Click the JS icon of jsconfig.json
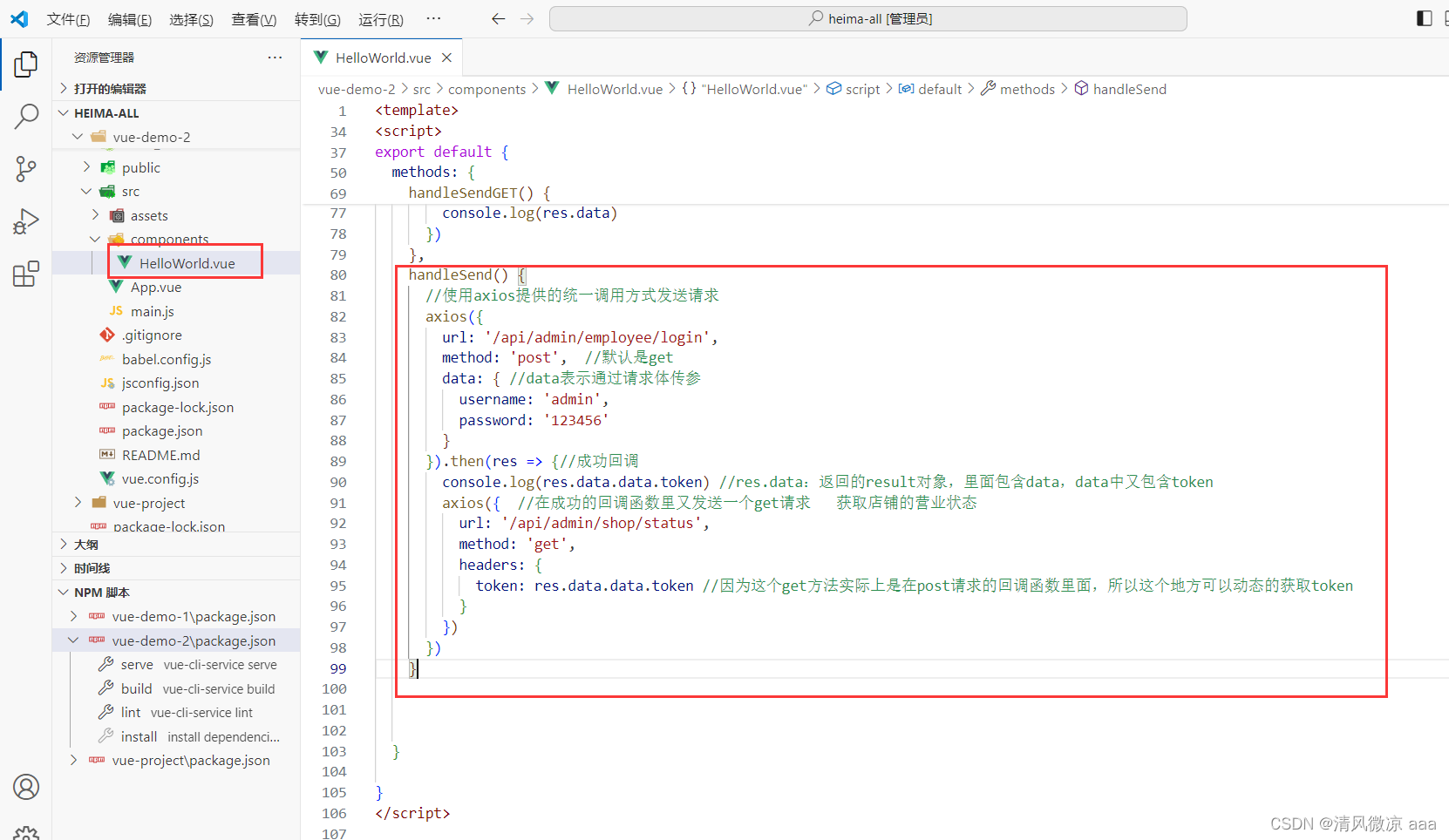The image size is (1449, 840). point(107,383)
